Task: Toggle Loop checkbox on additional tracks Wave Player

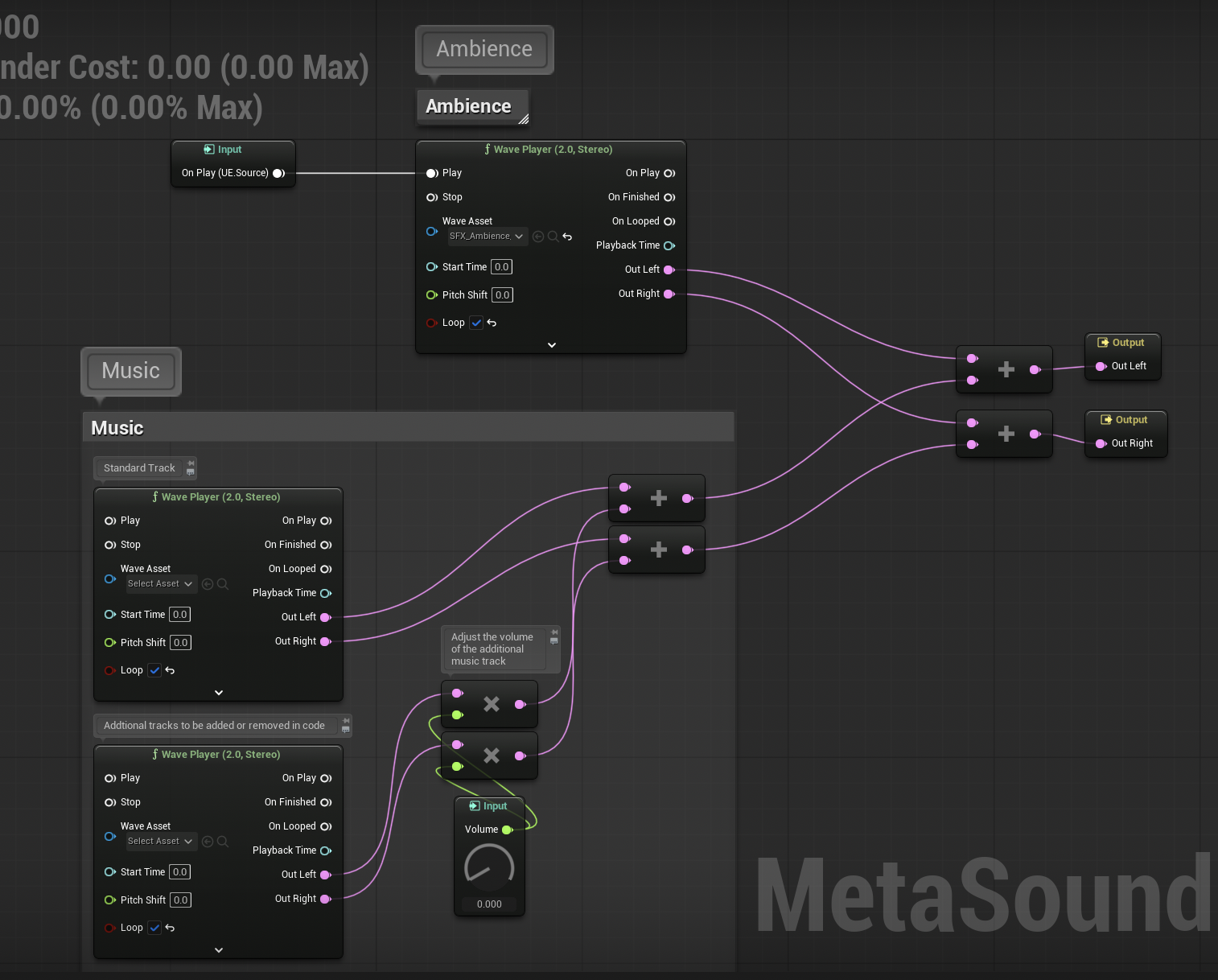Action: [x=154, y=928]
